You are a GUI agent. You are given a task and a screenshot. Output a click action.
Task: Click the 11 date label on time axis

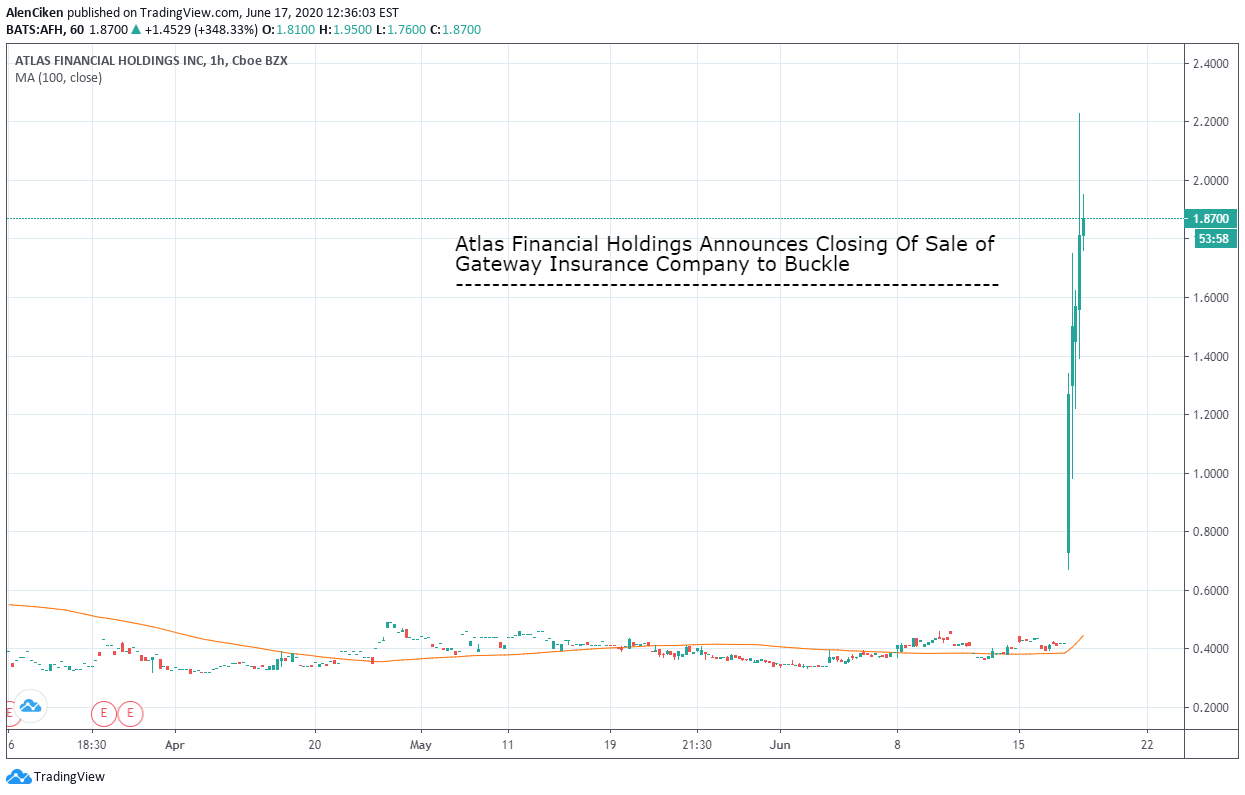pyautogui.click(x=507, y=745)
